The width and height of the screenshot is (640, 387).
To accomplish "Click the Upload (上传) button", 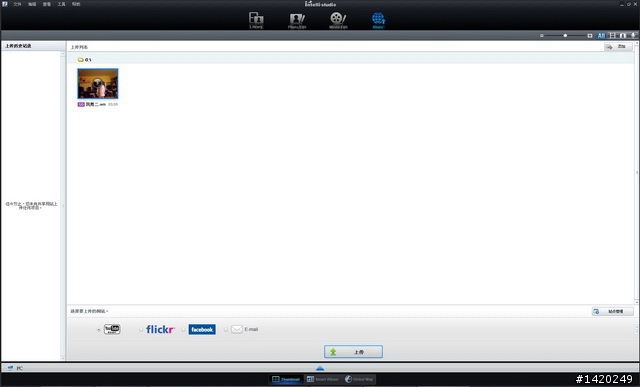I will [353, 351].
